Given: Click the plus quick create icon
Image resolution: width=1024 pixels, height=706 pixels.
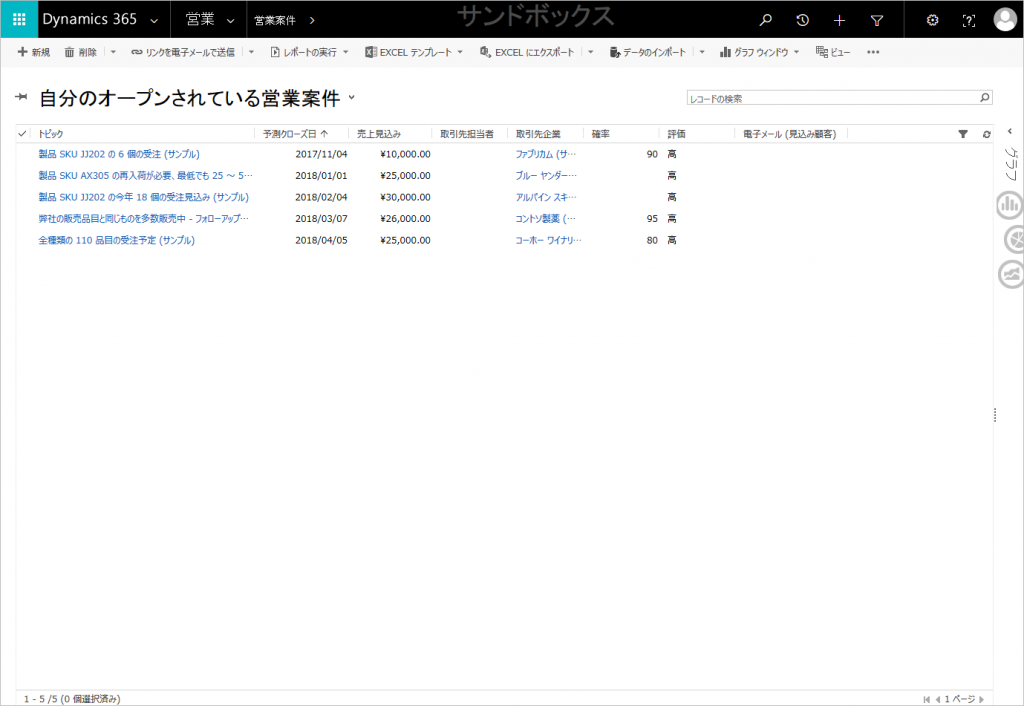Looking at the screenshot, I should coord(839,20).
